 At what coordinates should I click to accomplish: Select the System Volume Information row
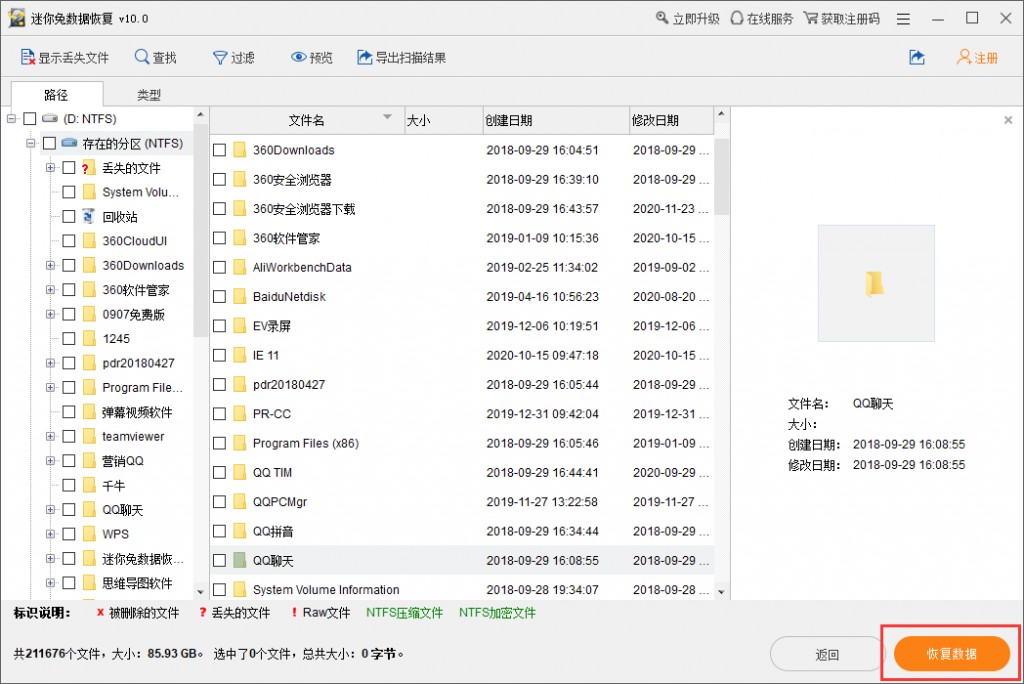462,589
